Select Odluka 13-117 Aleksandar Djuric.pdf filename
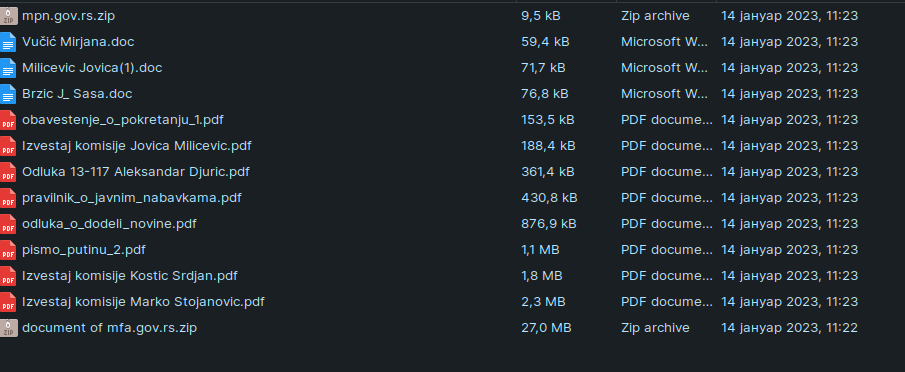The image size is (905, 372). click(x=136, y=172)
